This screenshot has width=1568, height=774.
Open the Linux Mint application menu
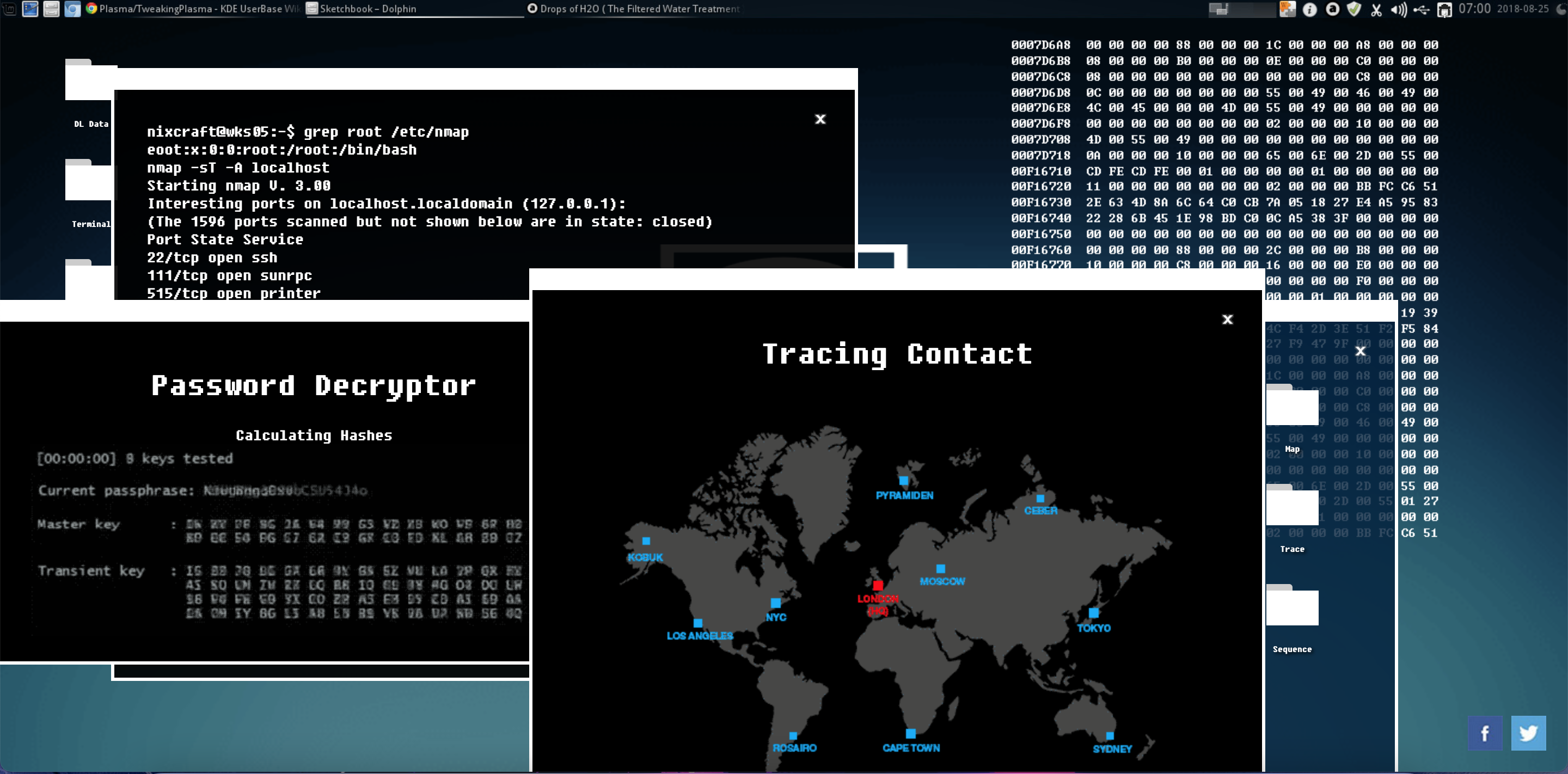pos(9,9)
